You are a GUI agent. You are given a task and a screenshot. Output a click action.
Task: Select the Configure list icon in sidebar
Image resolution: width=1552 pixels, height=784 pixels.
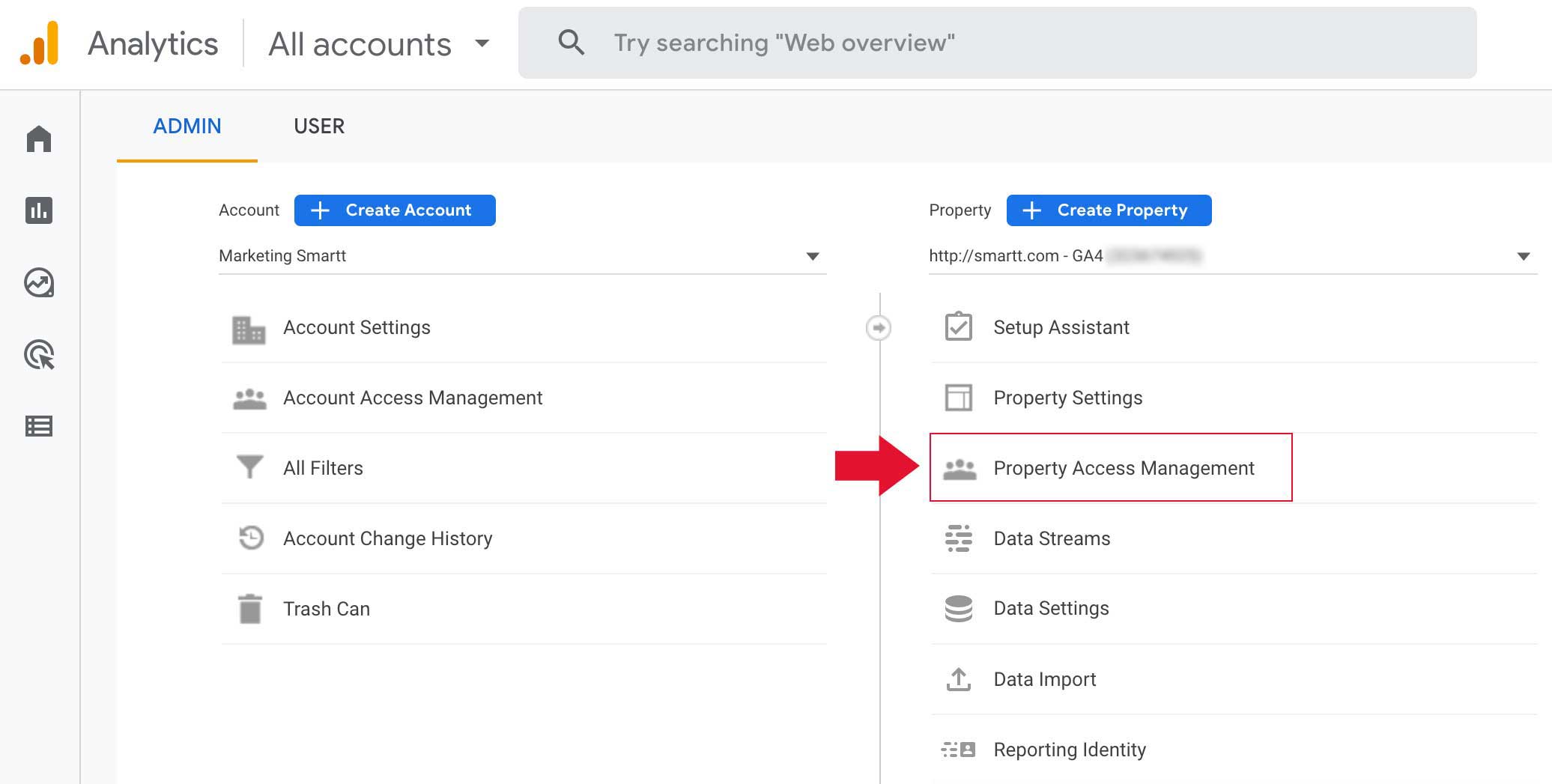[39, 427]
